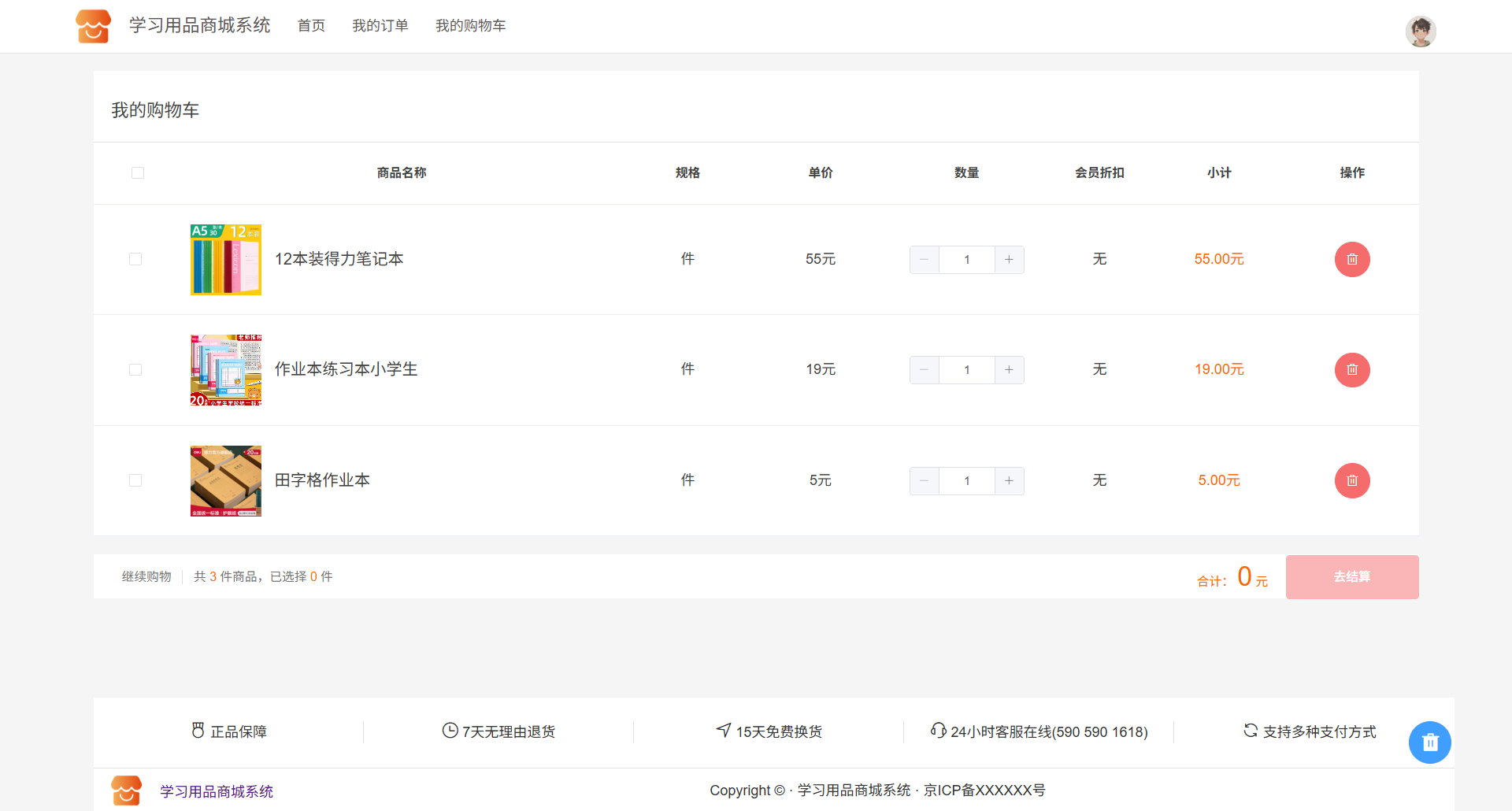1512x811 pixels.
Task: Click the 继续购物 link
Action: [x=146, y=576]
